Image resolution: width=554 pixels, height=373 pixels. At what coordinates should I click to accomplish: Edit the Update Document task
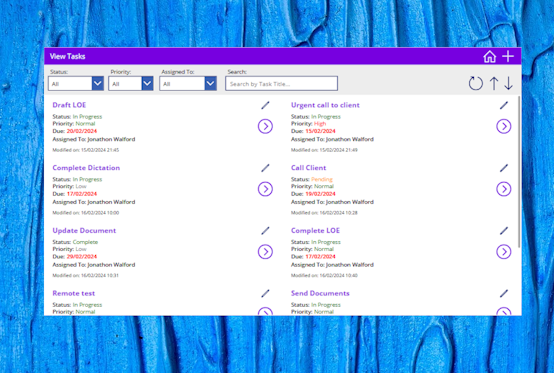(265, 231)
